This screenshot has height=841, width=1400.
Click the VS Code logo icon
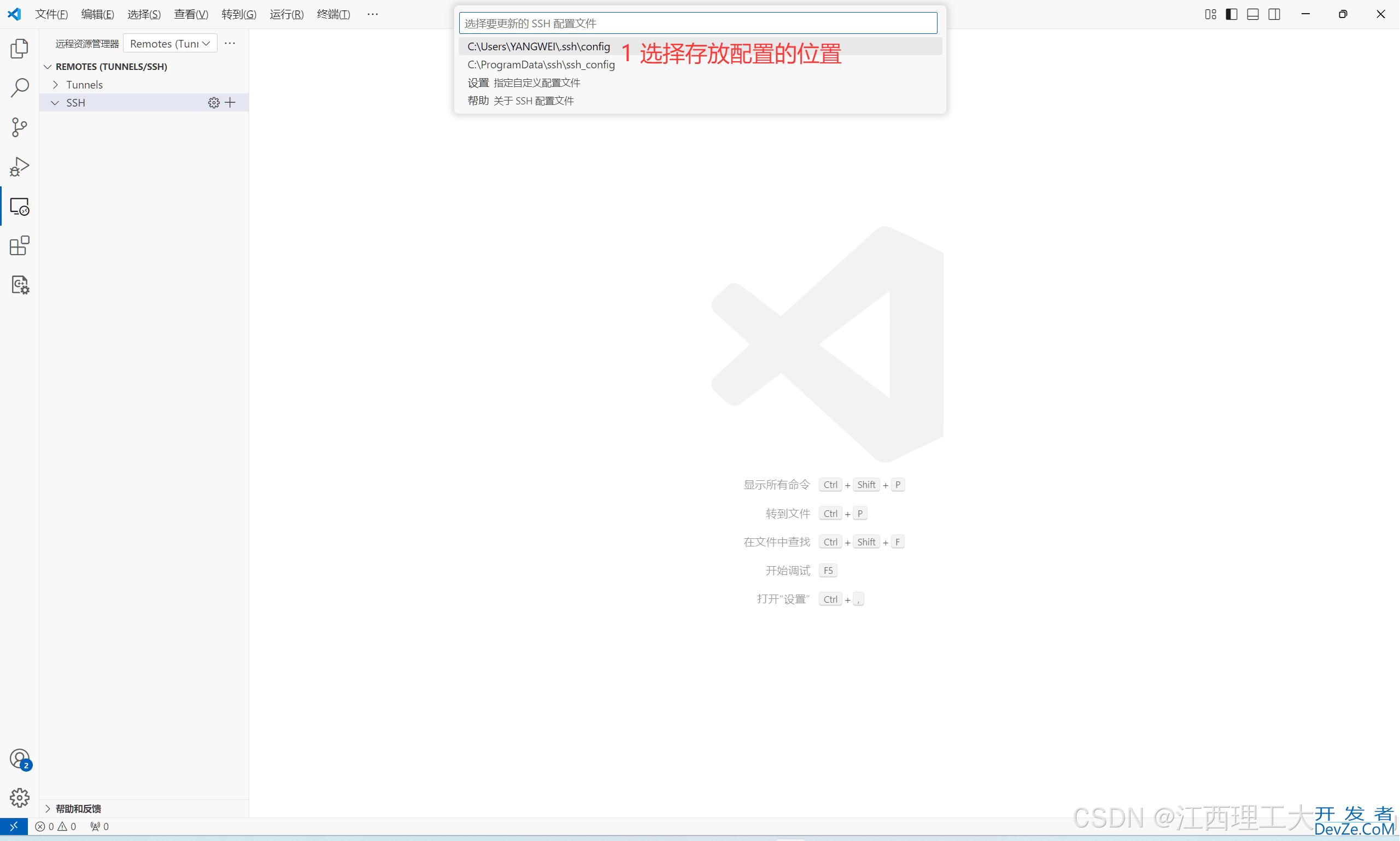tap(14, 14)
